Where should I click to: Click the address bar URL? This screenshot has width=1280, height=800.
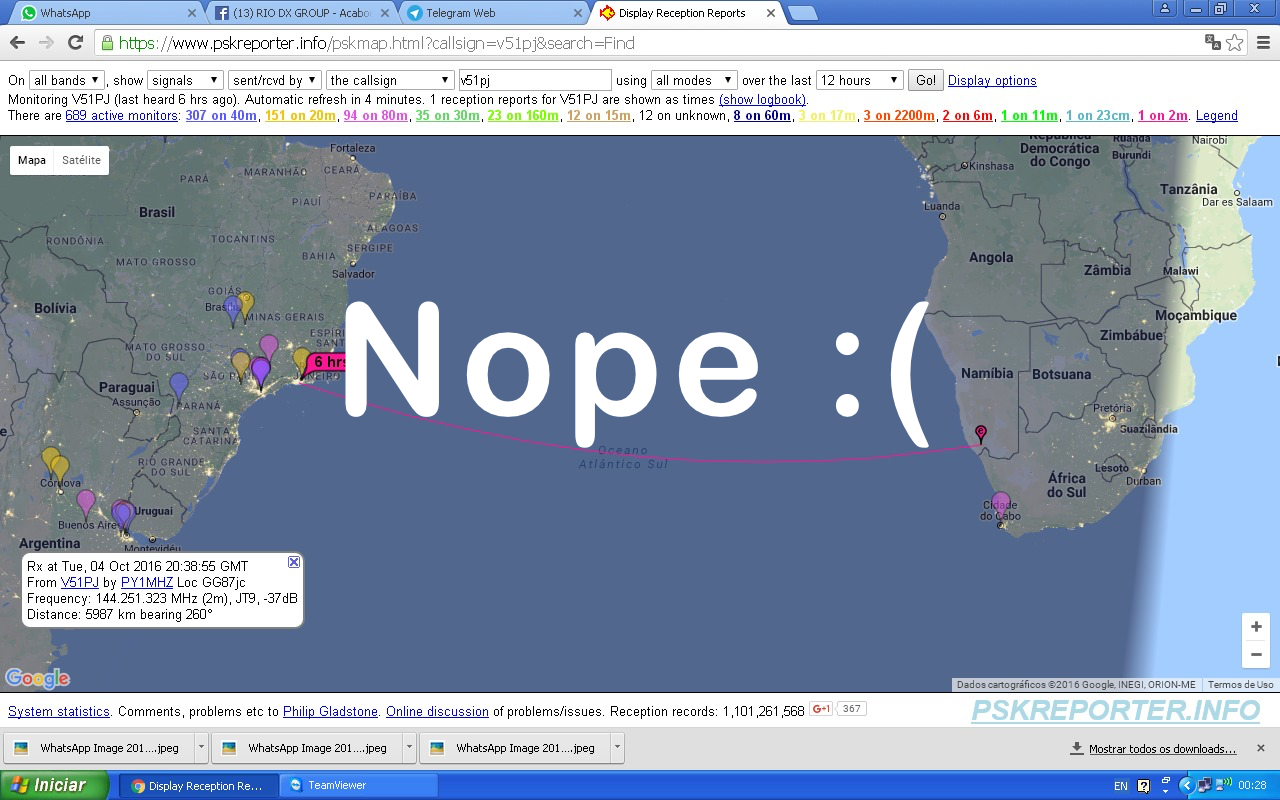pos(376,43)
